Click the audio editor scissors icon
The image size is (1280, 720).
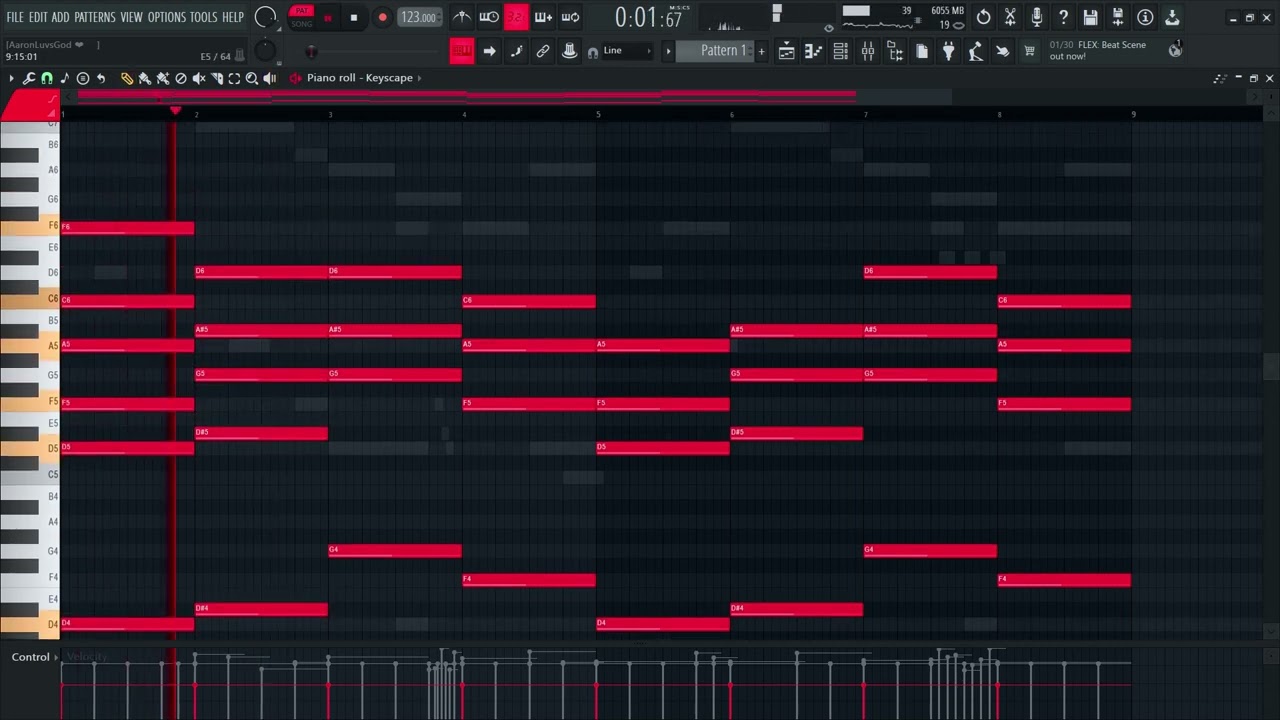pos(1010,17)
